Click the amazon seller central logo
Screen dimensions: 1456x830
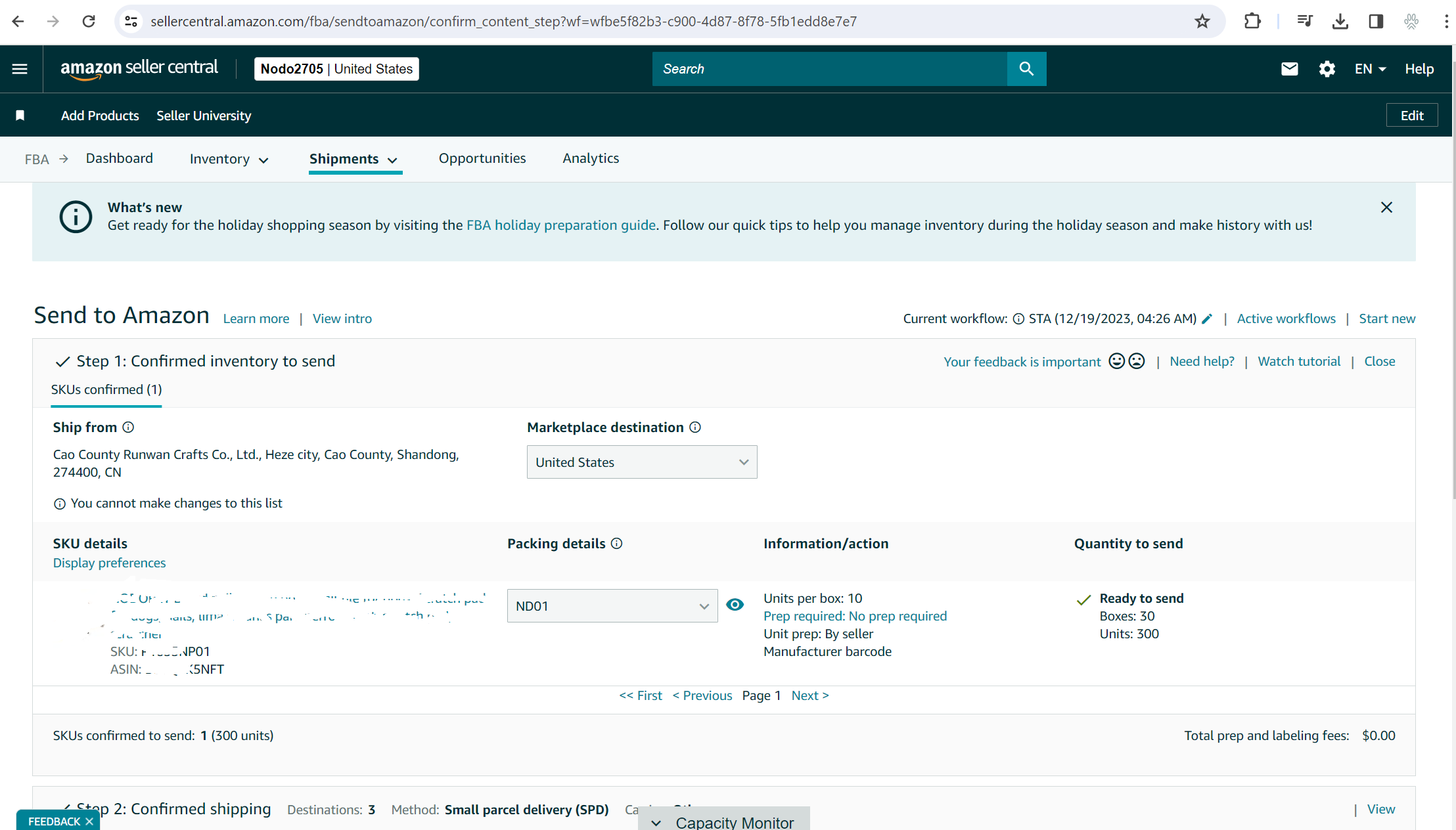pos(139,68)
